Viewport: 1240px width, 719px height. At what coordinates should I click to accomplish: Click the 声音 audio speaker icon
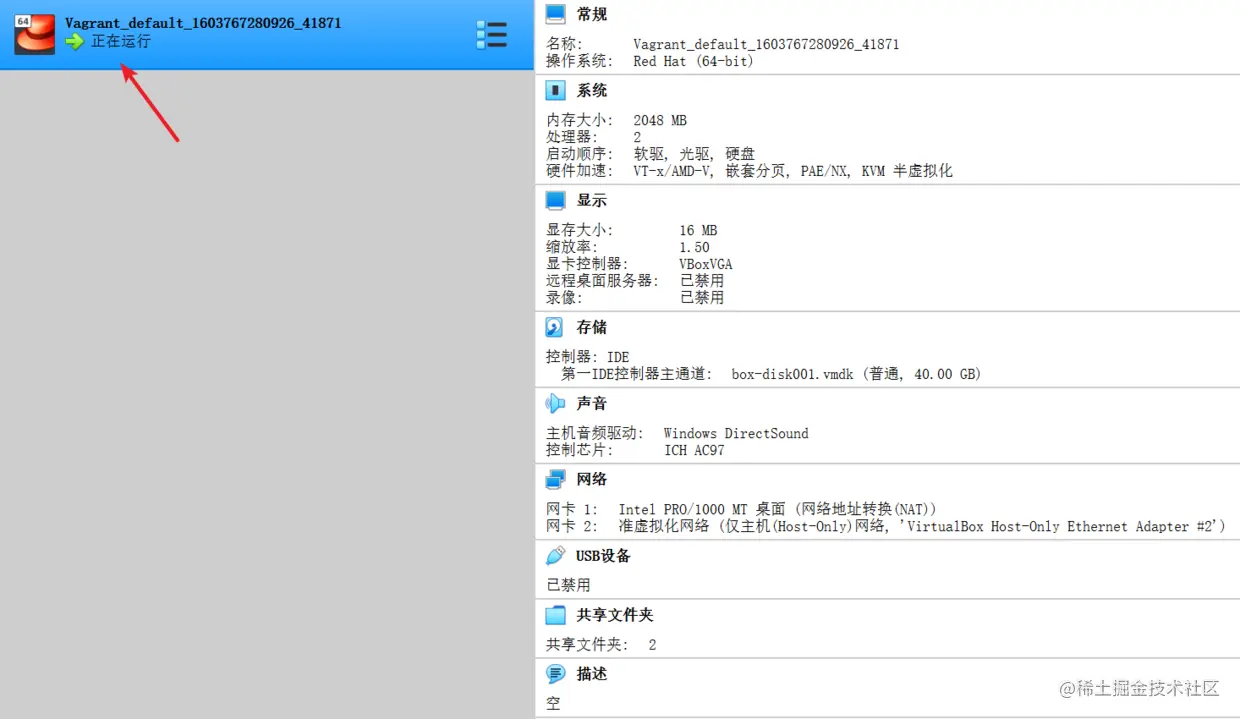click(x=555, y=403)
